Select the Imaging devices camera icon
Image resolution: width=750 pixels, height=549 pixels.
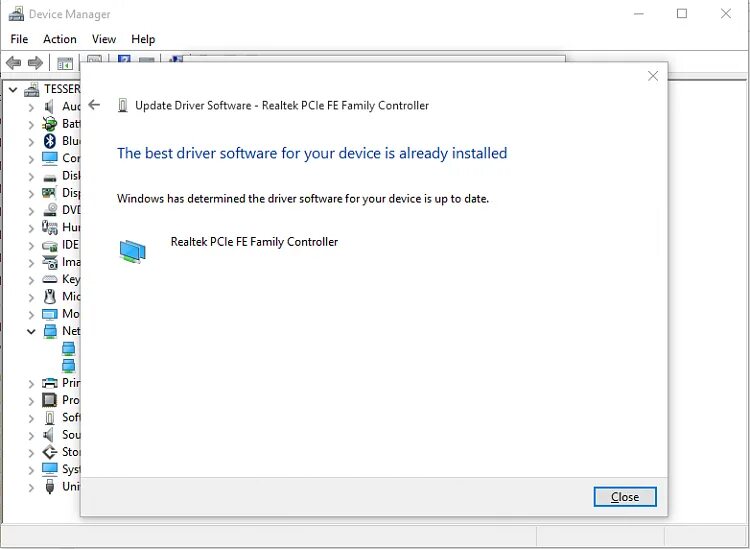pos(50,262)
